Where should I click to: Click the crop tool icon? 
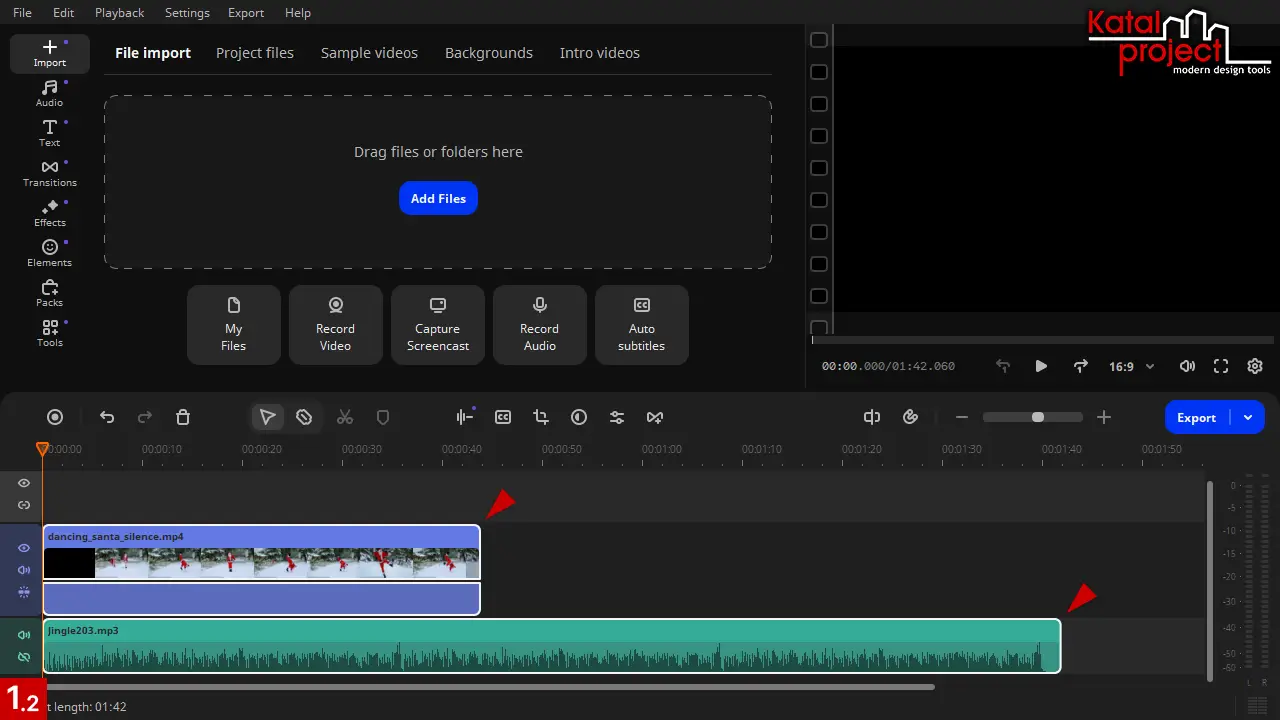[541, 418]
